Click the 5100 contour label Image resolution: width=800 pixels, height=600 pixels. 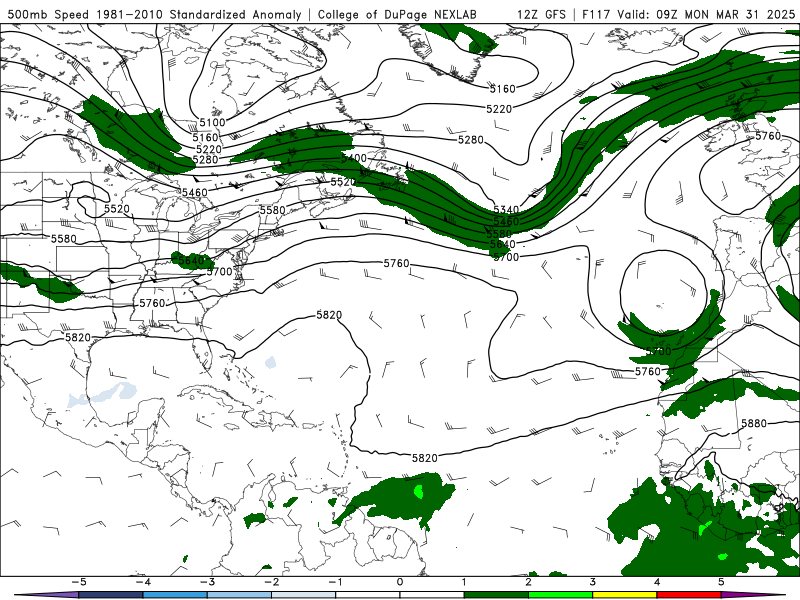click(x=212, y=122)
